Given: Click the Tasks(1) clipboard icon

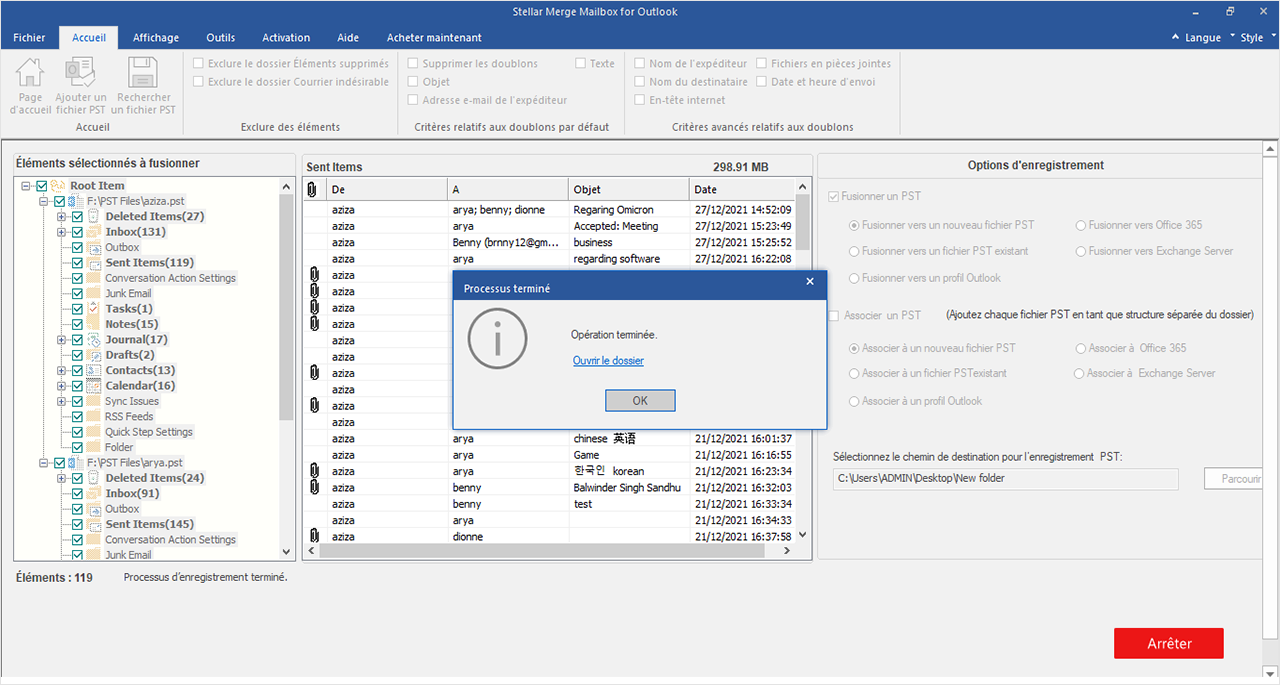Looking at the screenshot, I should 94,309.
